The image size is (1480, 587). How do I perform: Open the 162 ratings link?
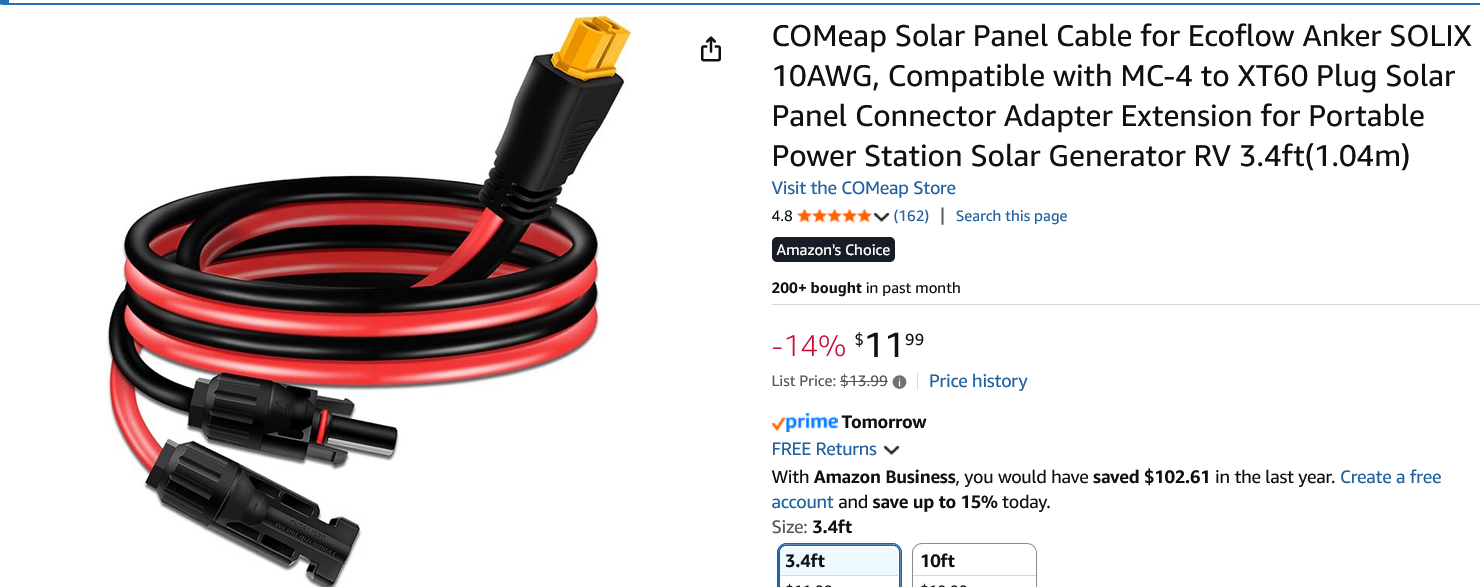coord(911,215)
